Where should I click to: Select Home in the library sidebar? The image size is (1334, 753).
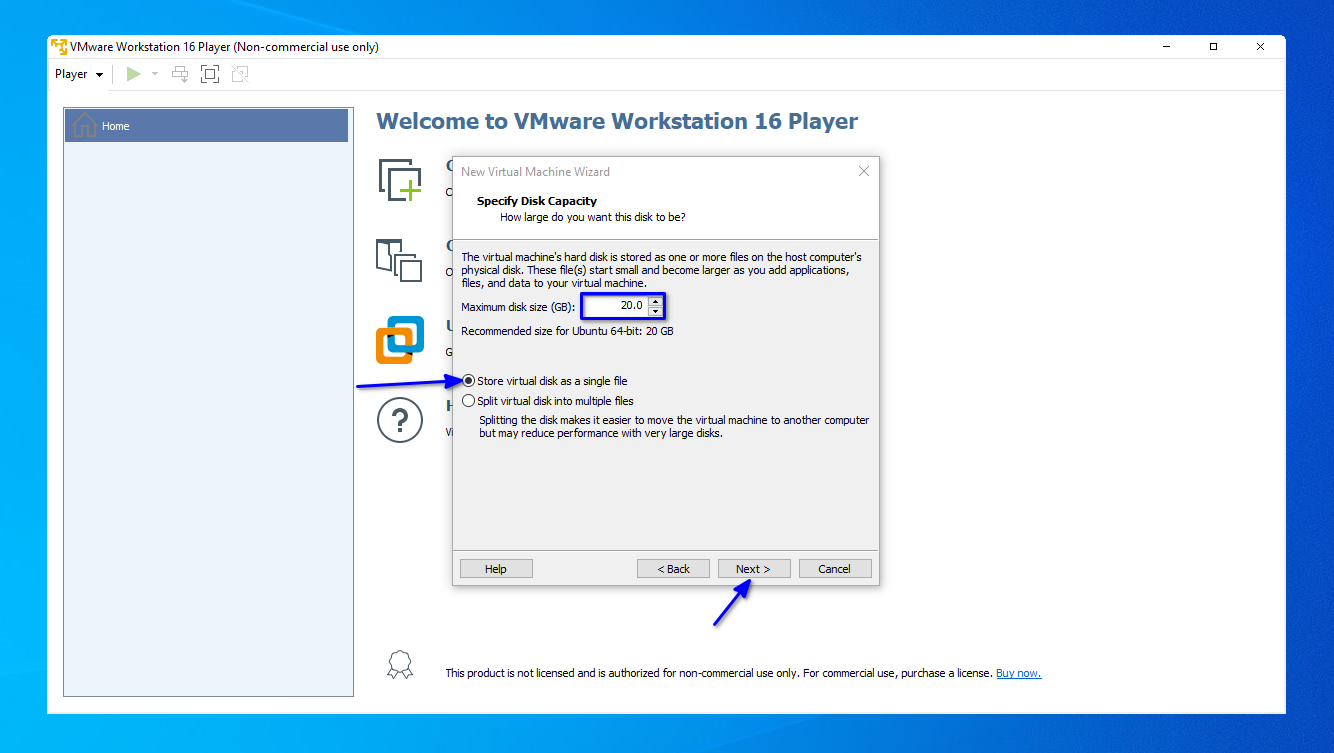(x=207, y=126)
